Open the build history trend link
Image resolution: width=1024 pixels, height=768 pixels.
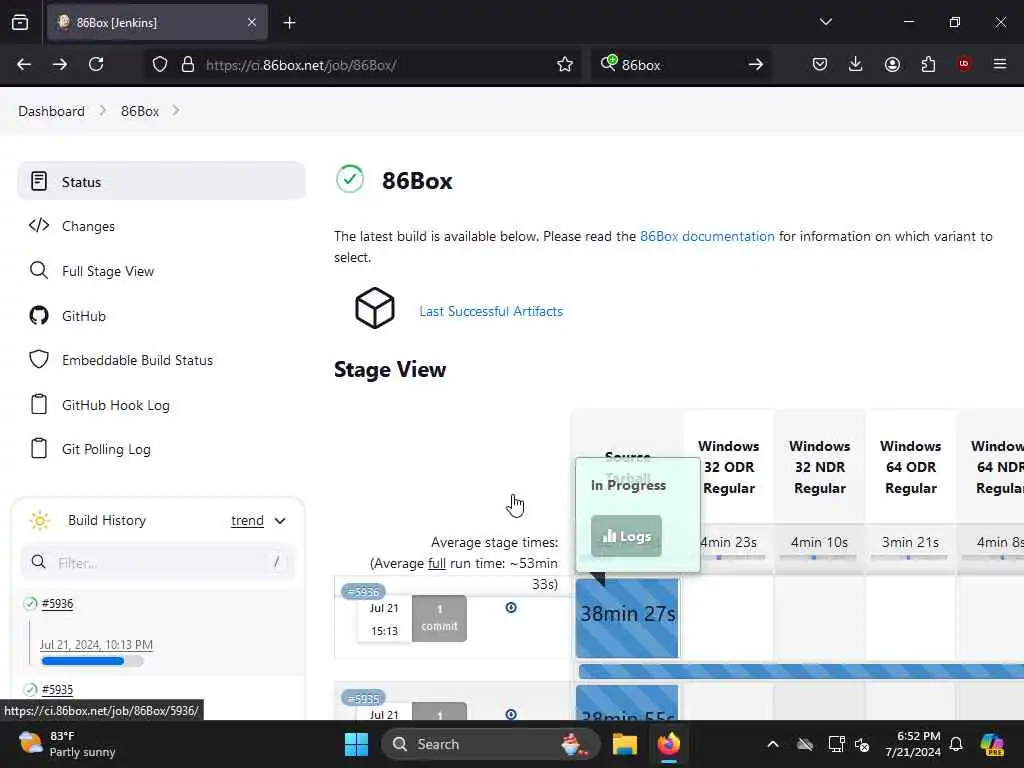(x=248, y=520)
